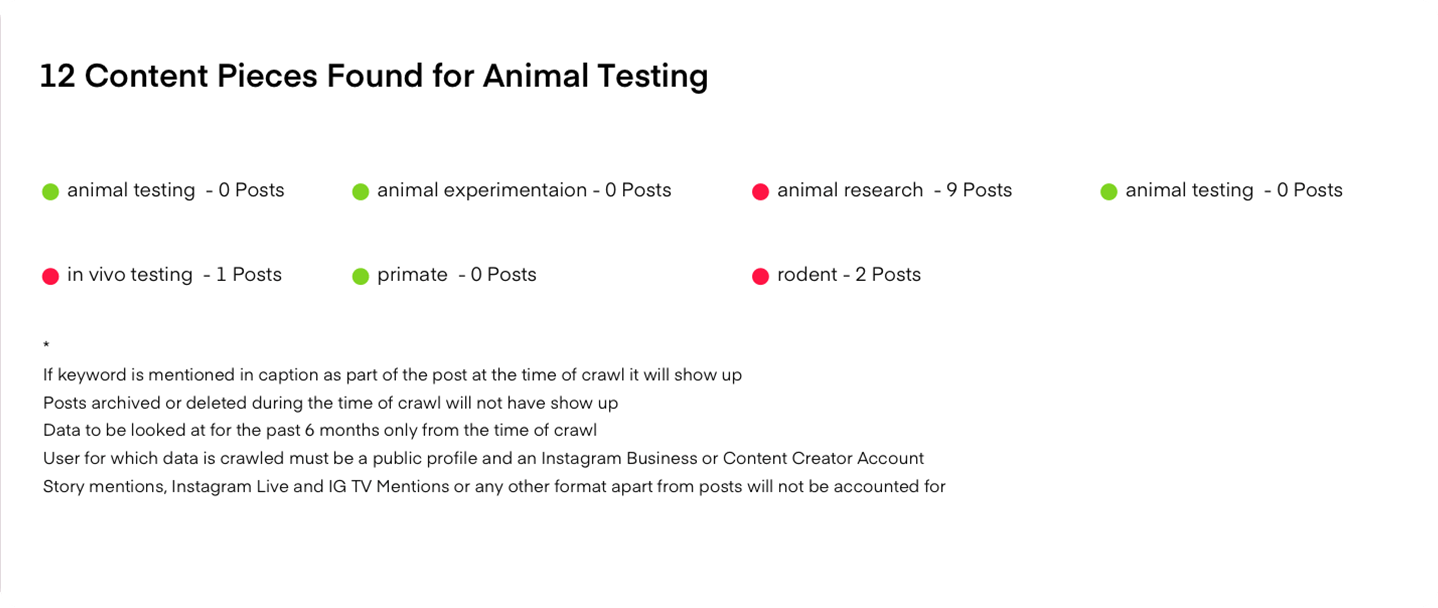The width and height of the screenshot is (1438, 608).
Task: Click the note about Instagram Business or Creator Account
Action: point(483,459)
